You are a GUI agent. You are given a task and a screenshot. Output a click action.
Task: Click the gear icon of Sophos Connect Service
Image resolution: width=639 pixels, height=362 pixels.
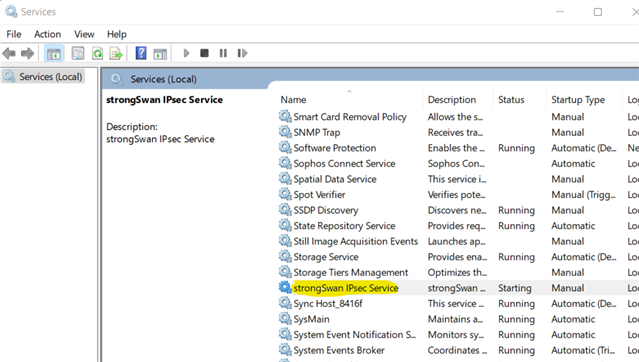(285, 163)
